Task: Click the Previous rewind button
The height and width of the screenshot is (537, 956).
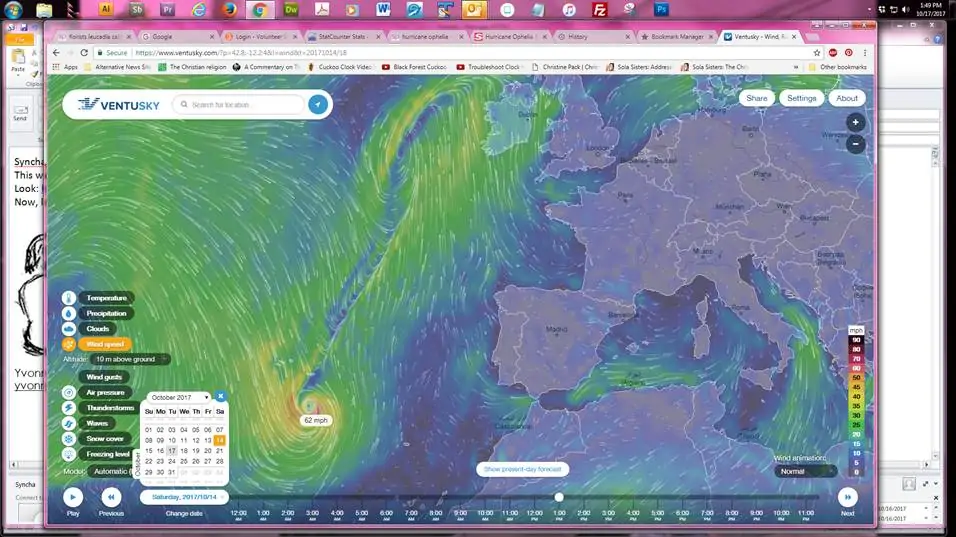Action: tap(111, 497)
